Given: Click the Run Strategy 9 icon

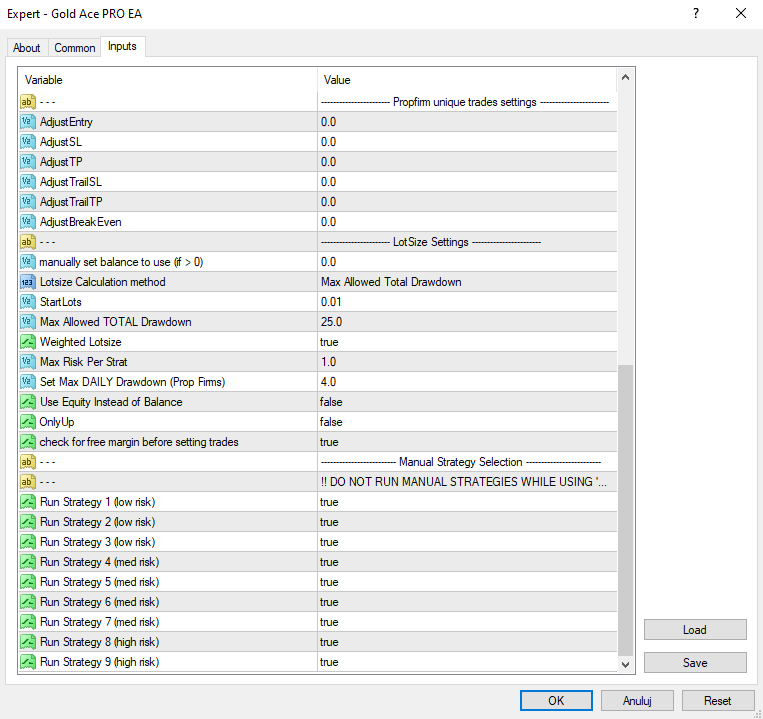Looking at the screenshot, I should pyautogui.click(x=28, y=662).
